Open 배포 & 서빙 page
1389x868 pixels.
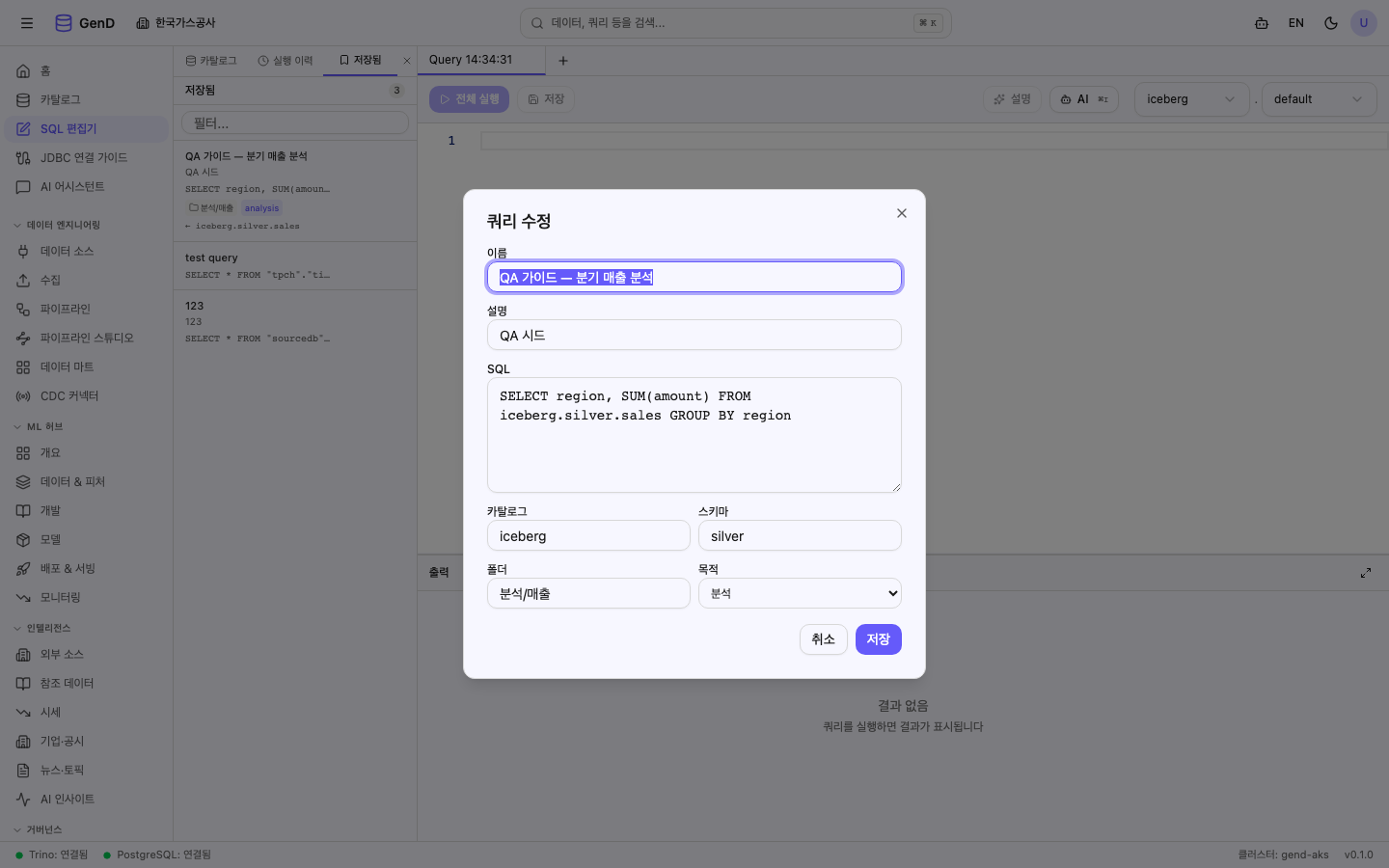pyautogui.click(x=87, y=568)
